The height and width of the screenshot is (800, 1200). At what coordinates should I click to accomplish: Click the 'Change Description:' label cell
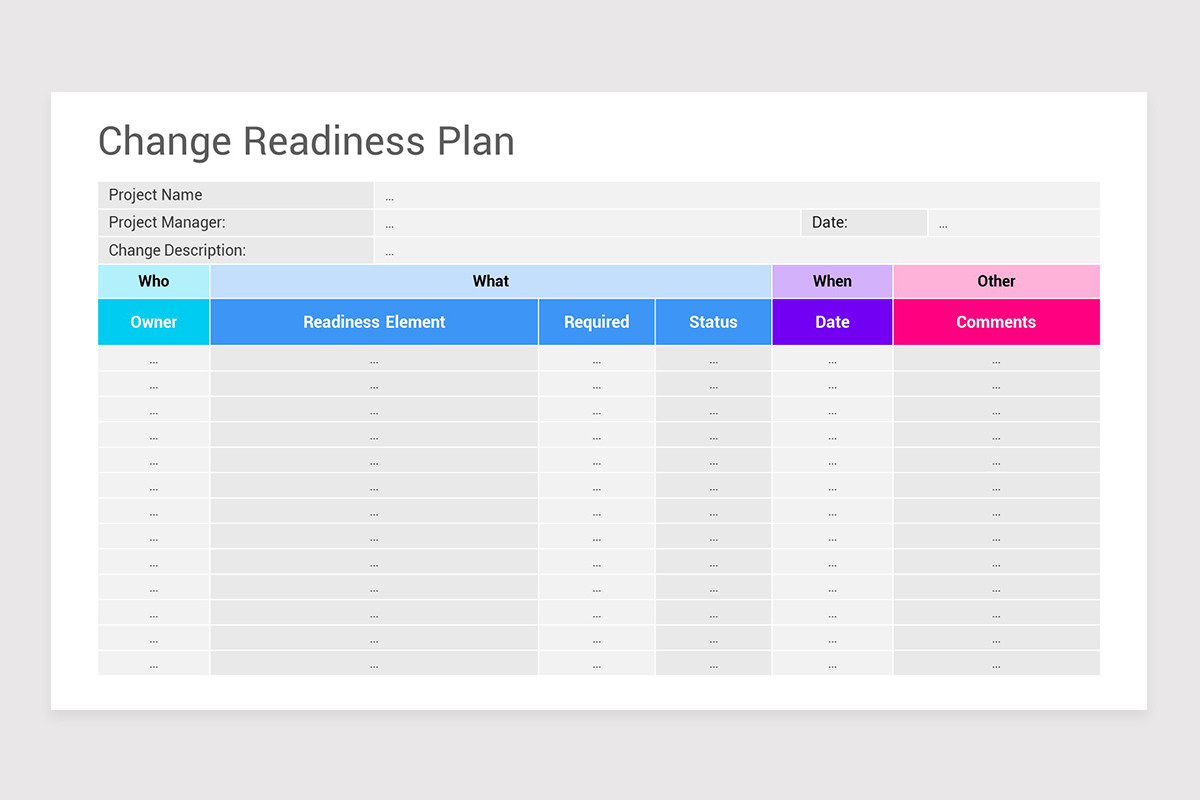click(235, 250)
